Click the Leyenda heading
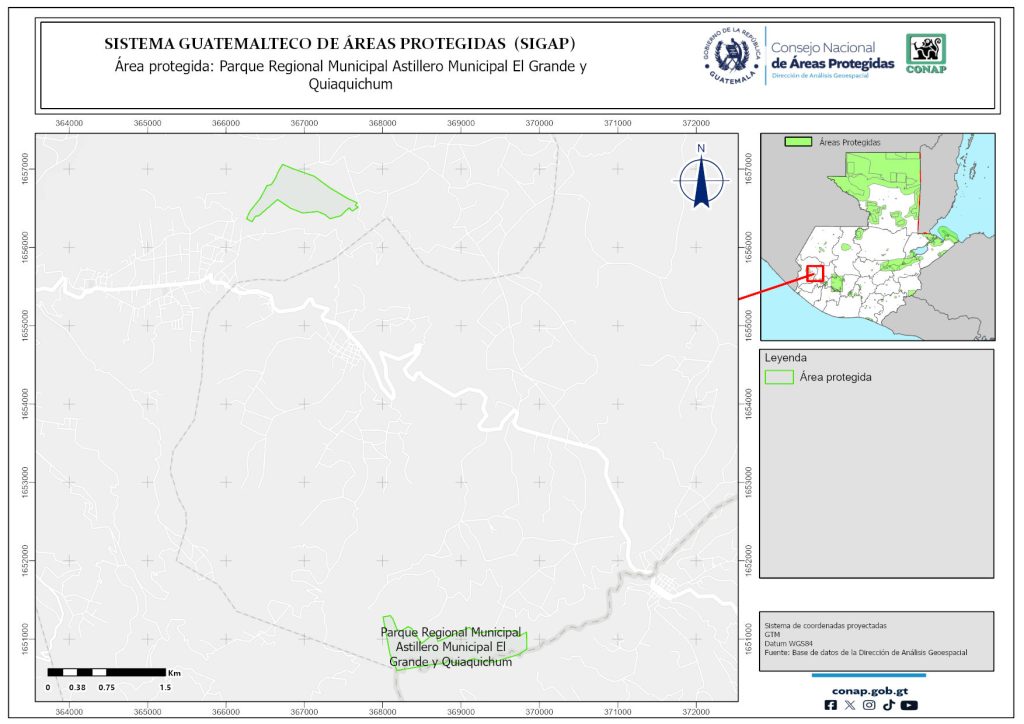The image size is (1024, 724). (785, 357)
